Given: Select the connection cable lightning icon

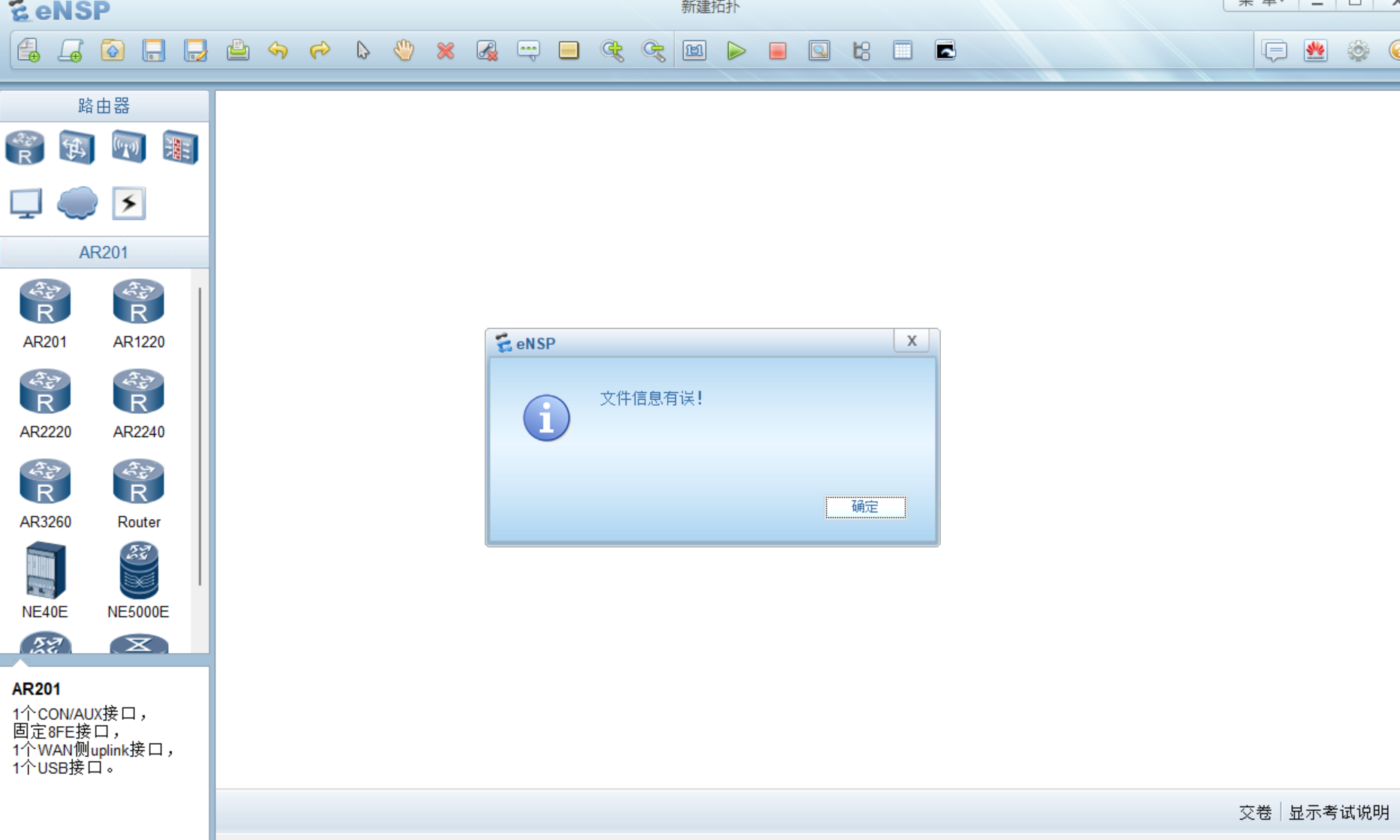Looking at the screenshot, I should [129, 203].
